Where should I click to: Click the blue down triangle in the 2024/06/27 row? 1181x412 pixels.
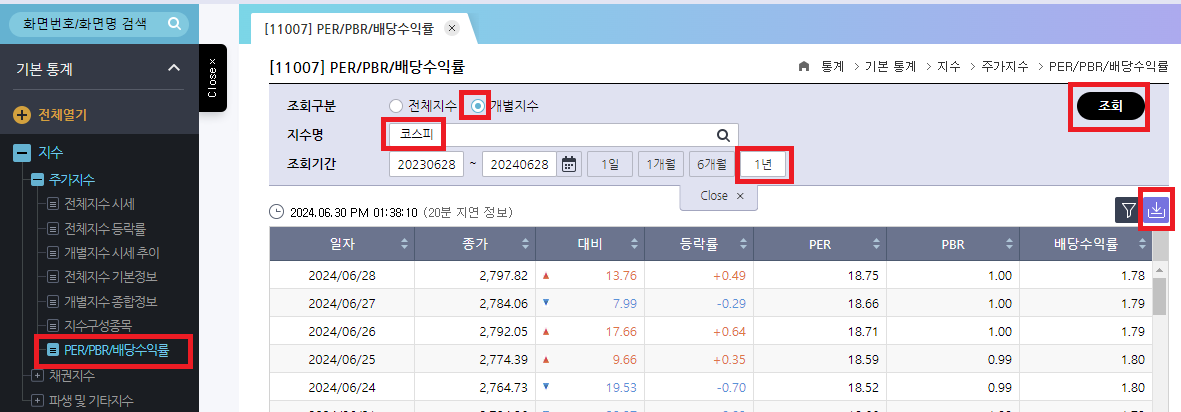546,303
